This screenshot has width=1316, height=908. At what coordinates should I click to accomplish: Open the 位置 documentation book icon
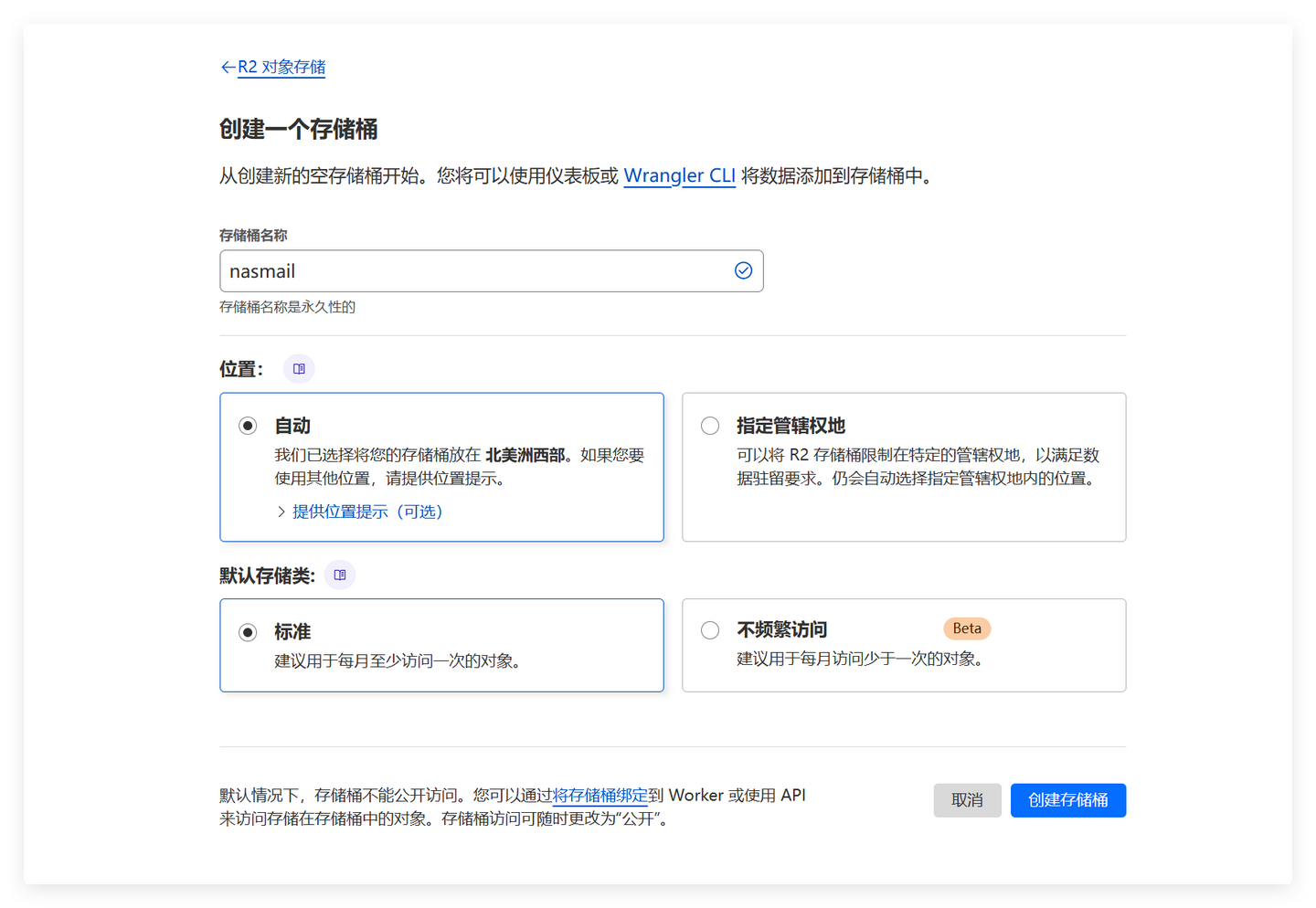click(299, 369)
